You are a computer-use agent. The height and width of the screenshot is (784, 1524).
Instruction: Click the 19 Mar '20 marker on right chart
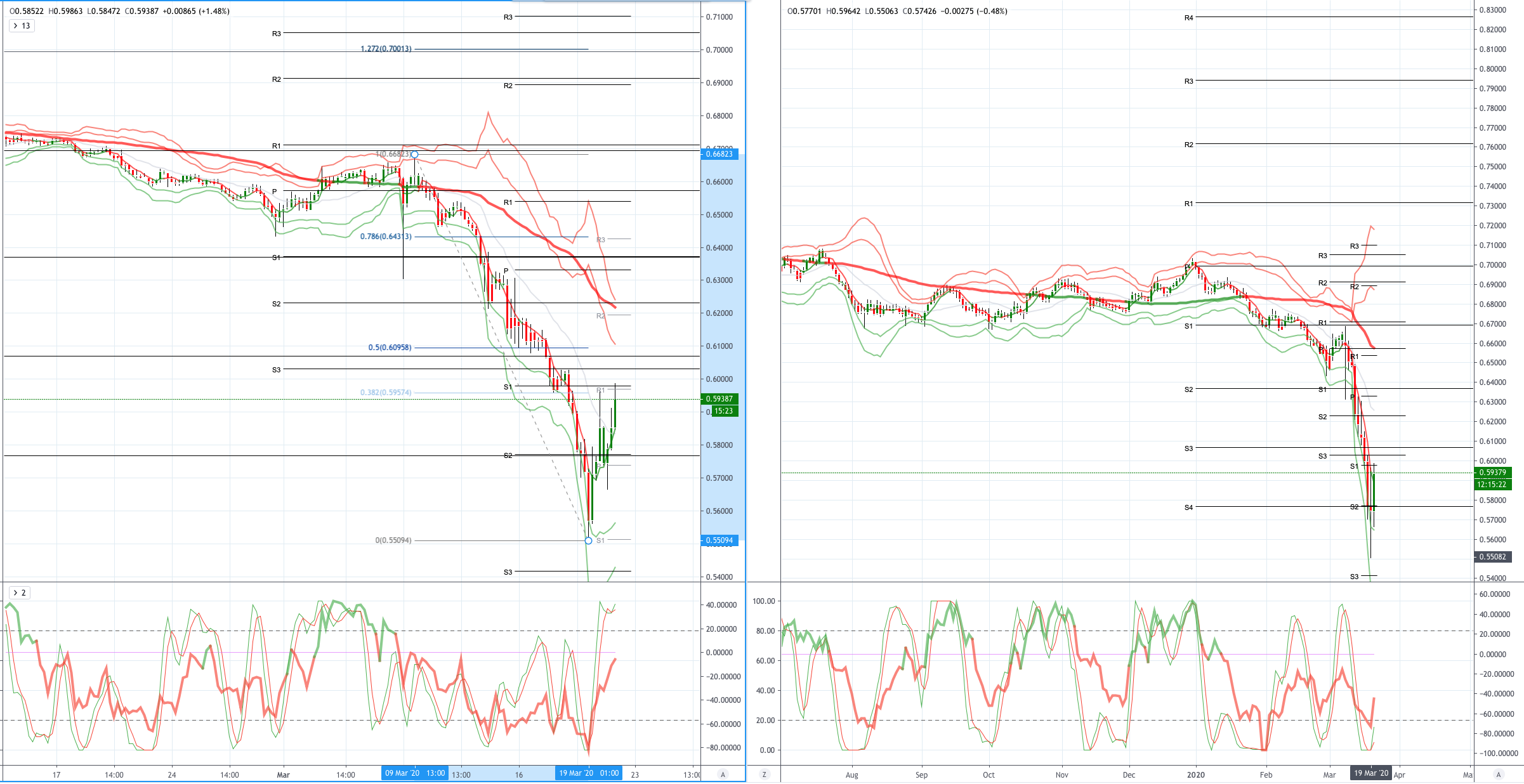point(1370,773)
